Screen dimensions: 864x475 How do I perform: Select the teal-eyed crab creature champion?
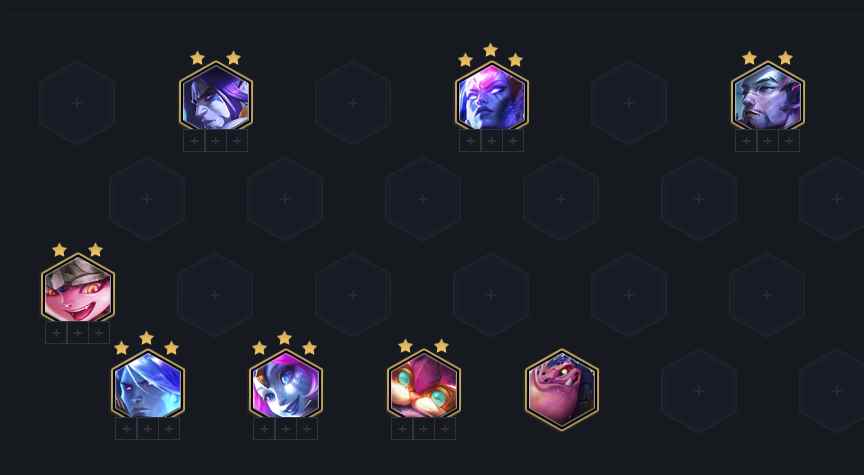click(x=423, y=386)
